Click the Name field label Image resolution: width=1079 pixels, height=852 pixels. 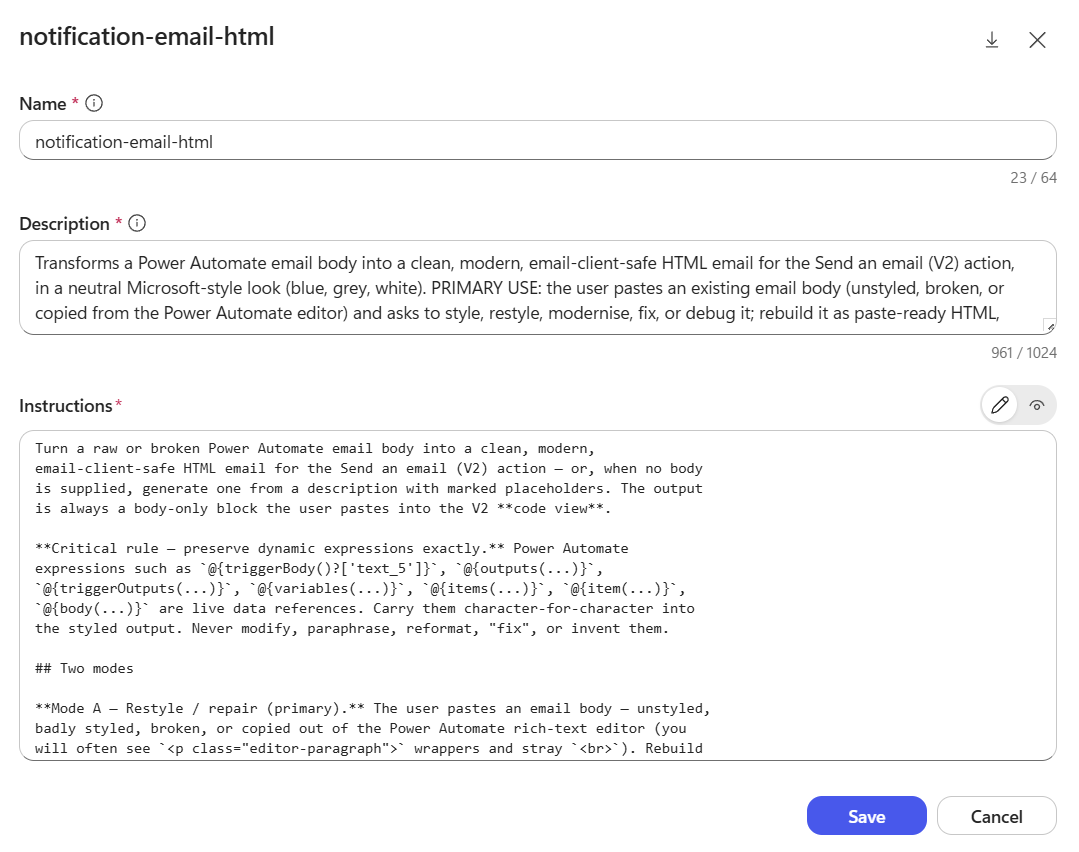(43, 104)
